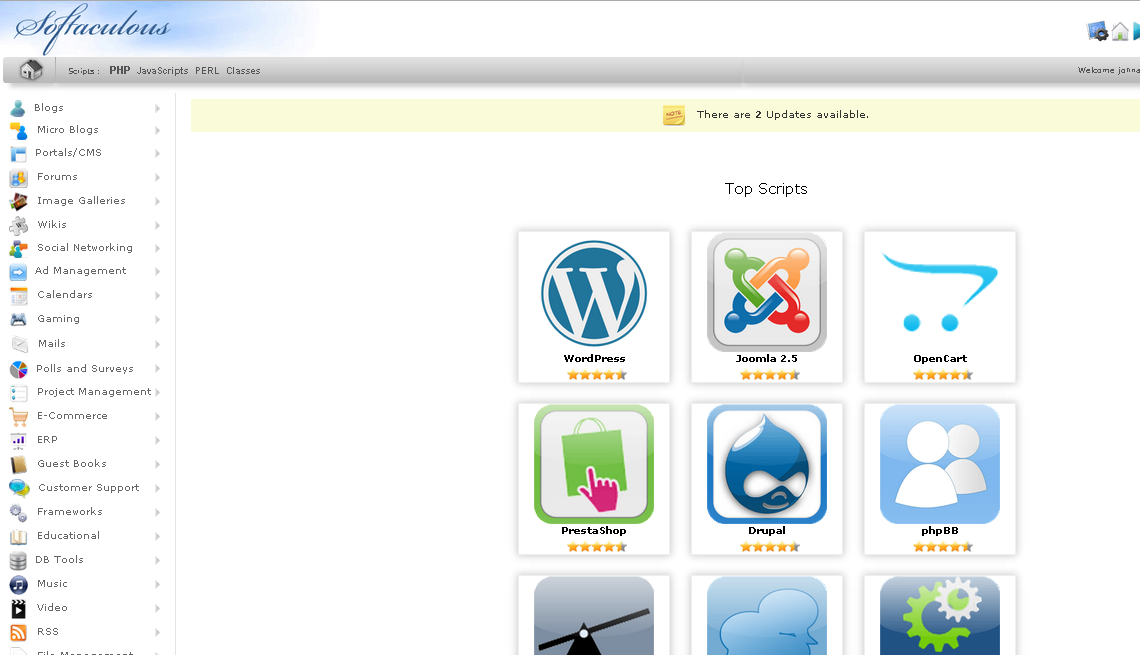Expand the Blogs category arrow
1140x655 pixels.
click(157, 108)
